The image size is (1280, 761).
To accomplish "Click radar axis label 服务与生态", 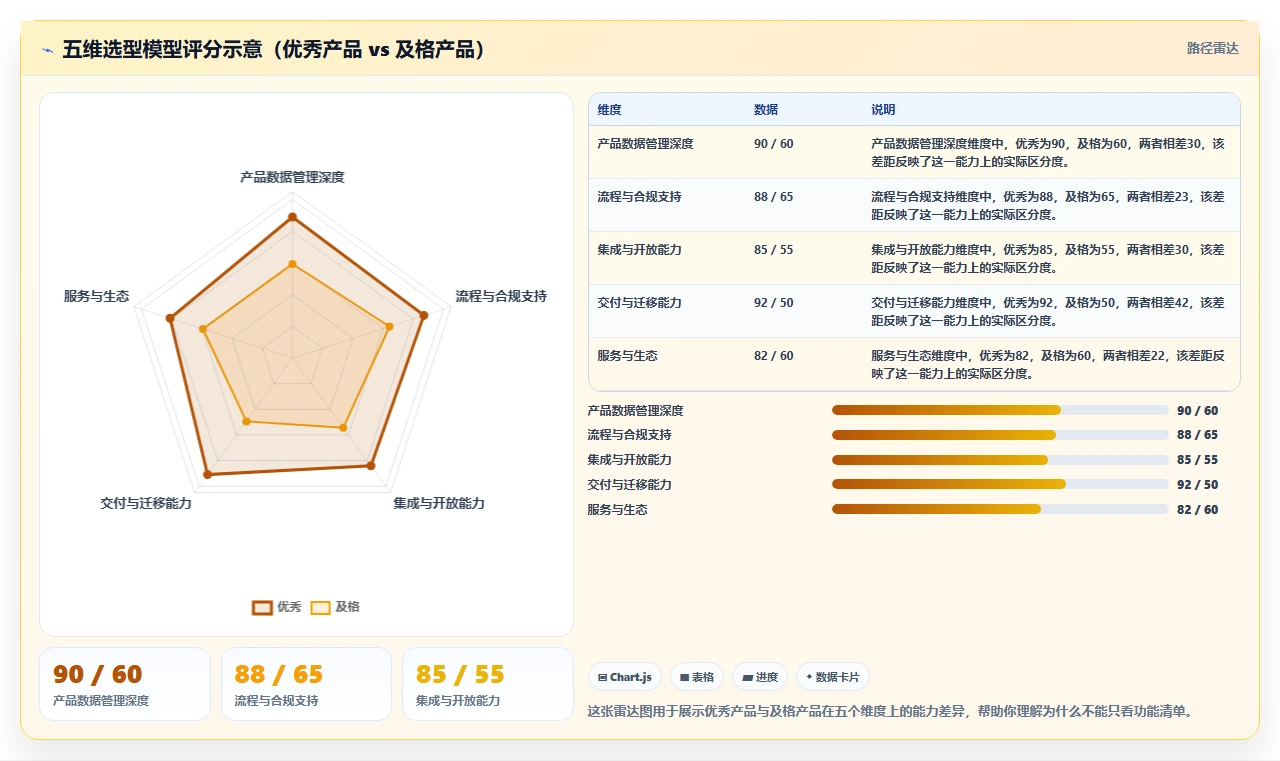I will coord(96,296).
